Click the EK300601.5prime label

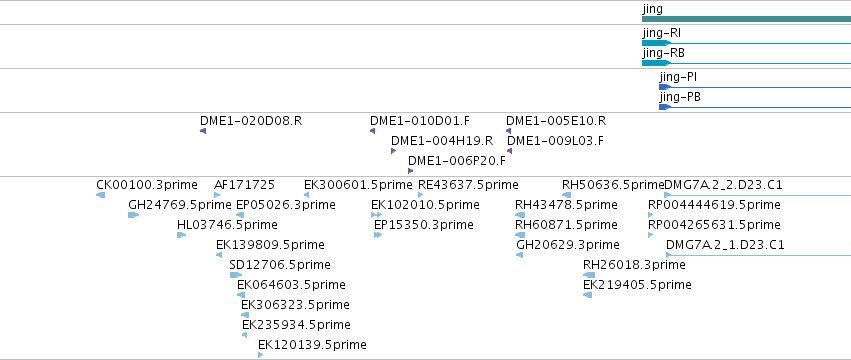click(358, 185)
